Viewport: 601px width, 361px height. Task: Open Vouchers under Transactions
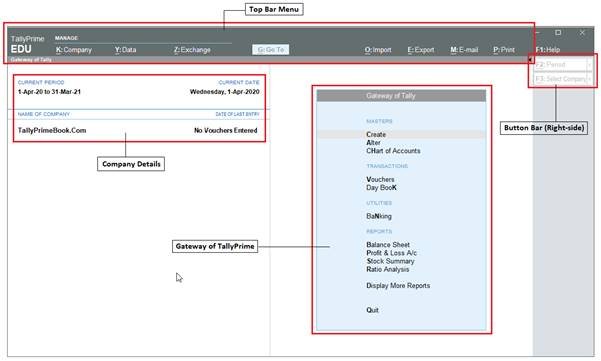coord(380,179)
